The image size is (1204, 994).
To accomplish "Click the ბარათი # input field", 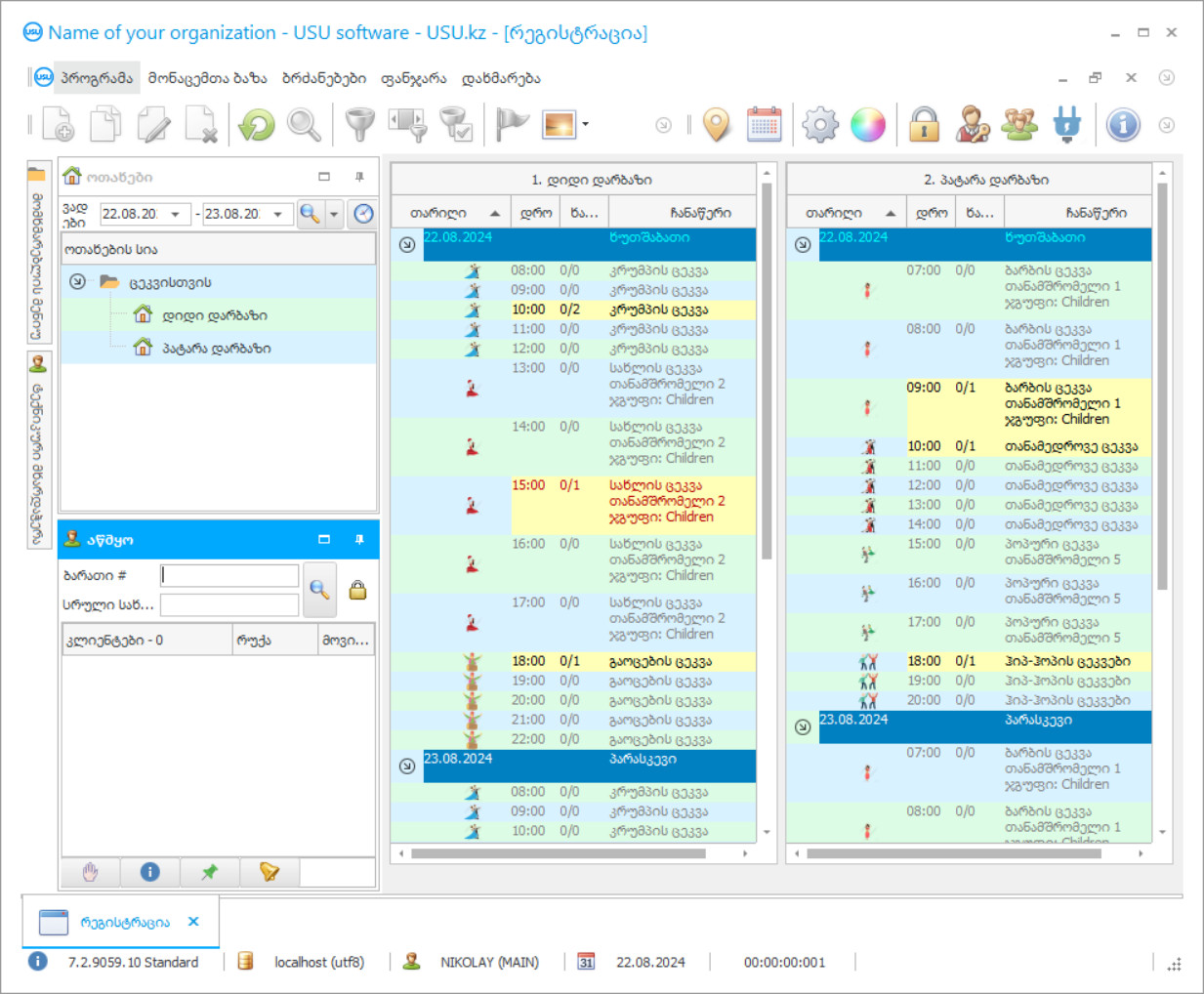I will (230, 575).
